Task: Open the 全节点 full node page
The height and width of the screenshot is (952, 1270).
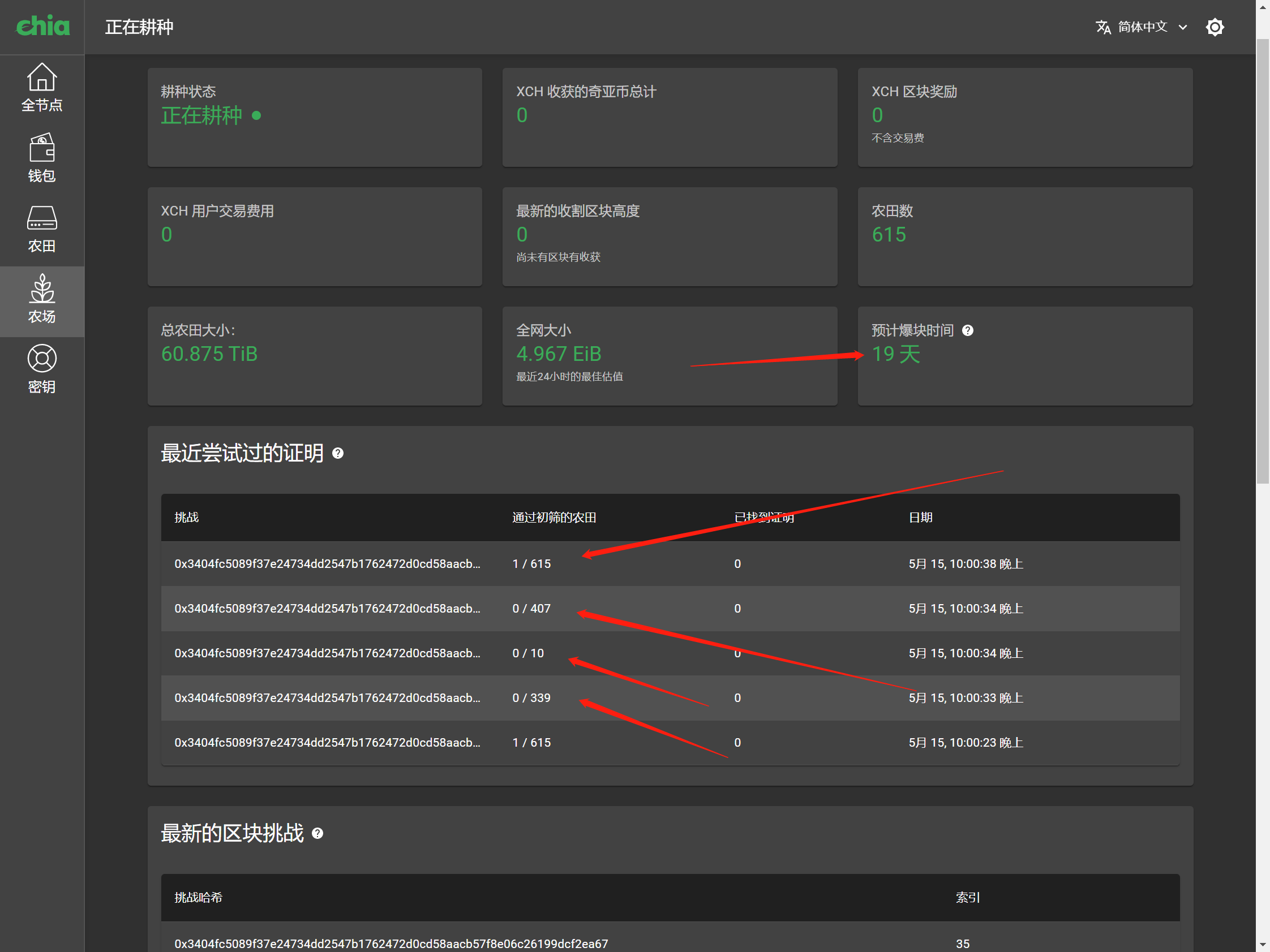Action: click(42, 88)
